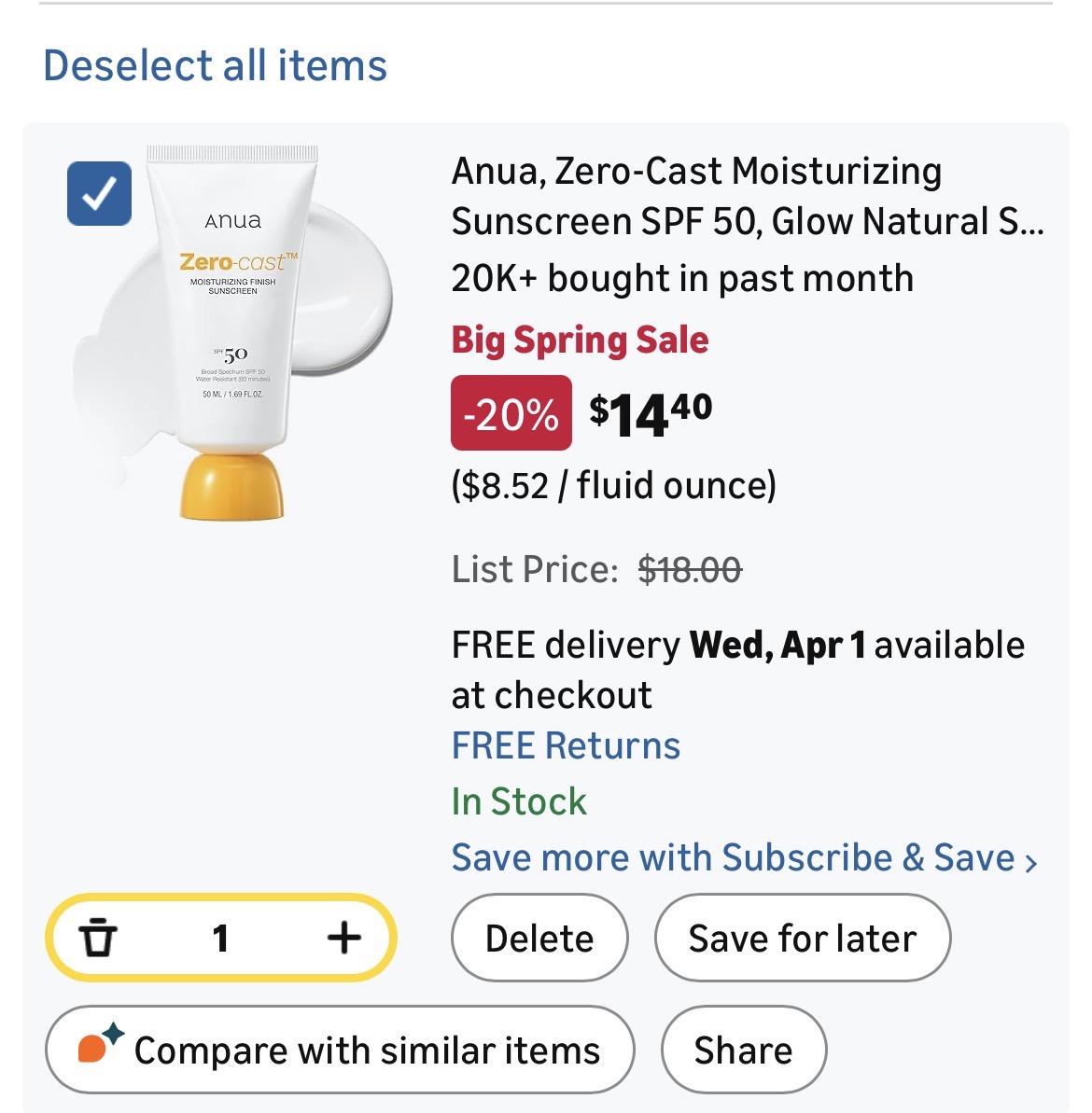This screenshot has height=1113, width=1092.
Task: Tap the Share button
Action: click(743, 1050)
